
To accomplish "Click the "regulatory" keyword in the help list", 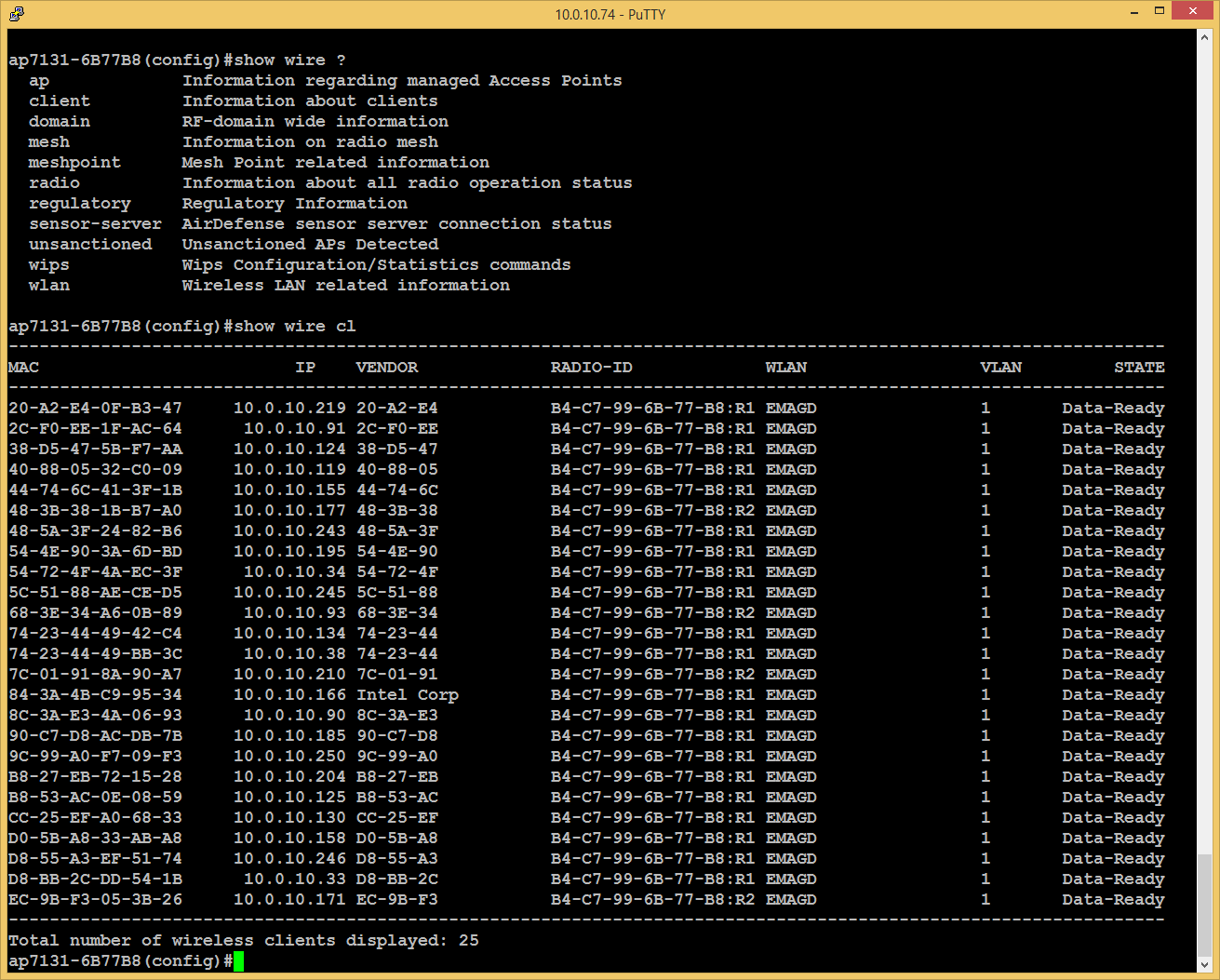I will coord(80,204).
